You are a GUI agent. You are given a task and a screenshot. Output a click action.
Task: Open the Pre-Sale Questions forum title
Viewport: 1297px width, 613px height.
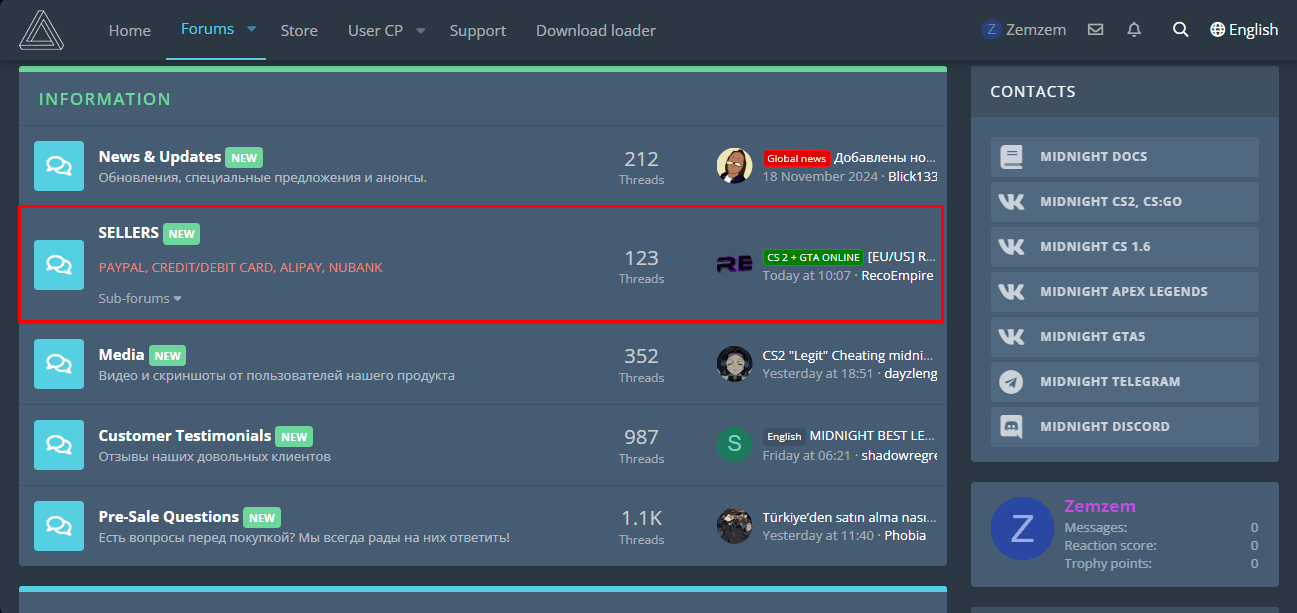(x=169, y=517)
